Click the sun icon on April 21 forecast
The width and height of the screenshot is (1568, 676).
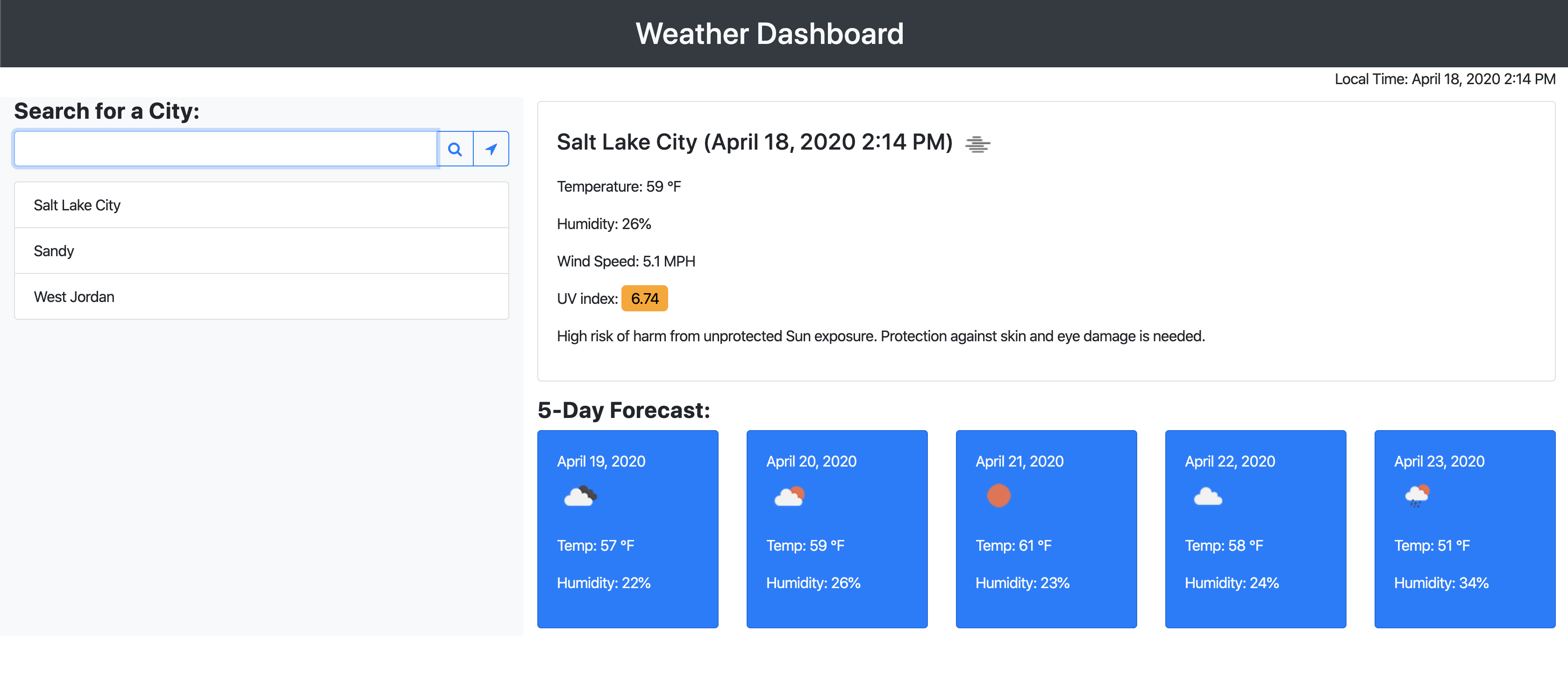[999, 495]
